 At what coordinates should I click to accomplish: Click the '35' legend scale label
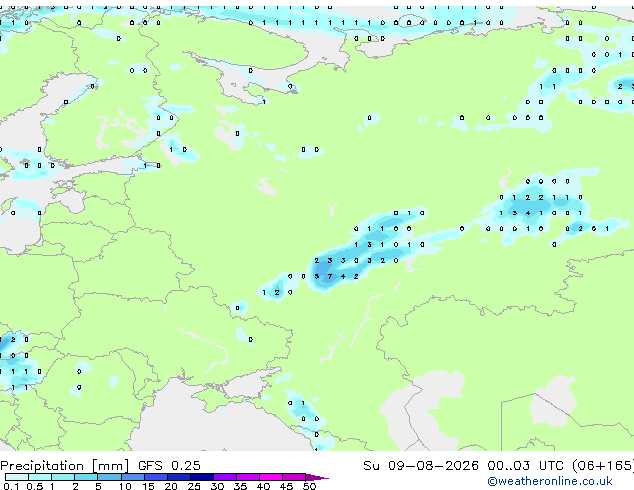coord(240,486)
